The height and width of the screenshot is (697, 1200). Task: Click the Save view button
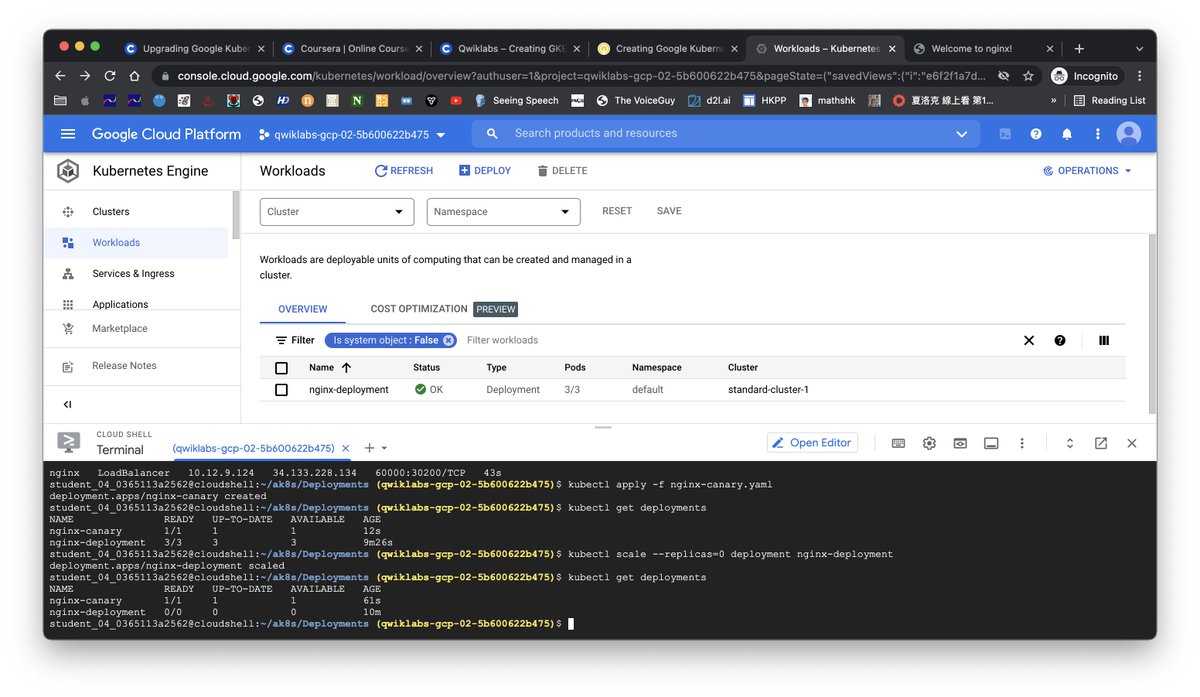[x=669, y=211]
